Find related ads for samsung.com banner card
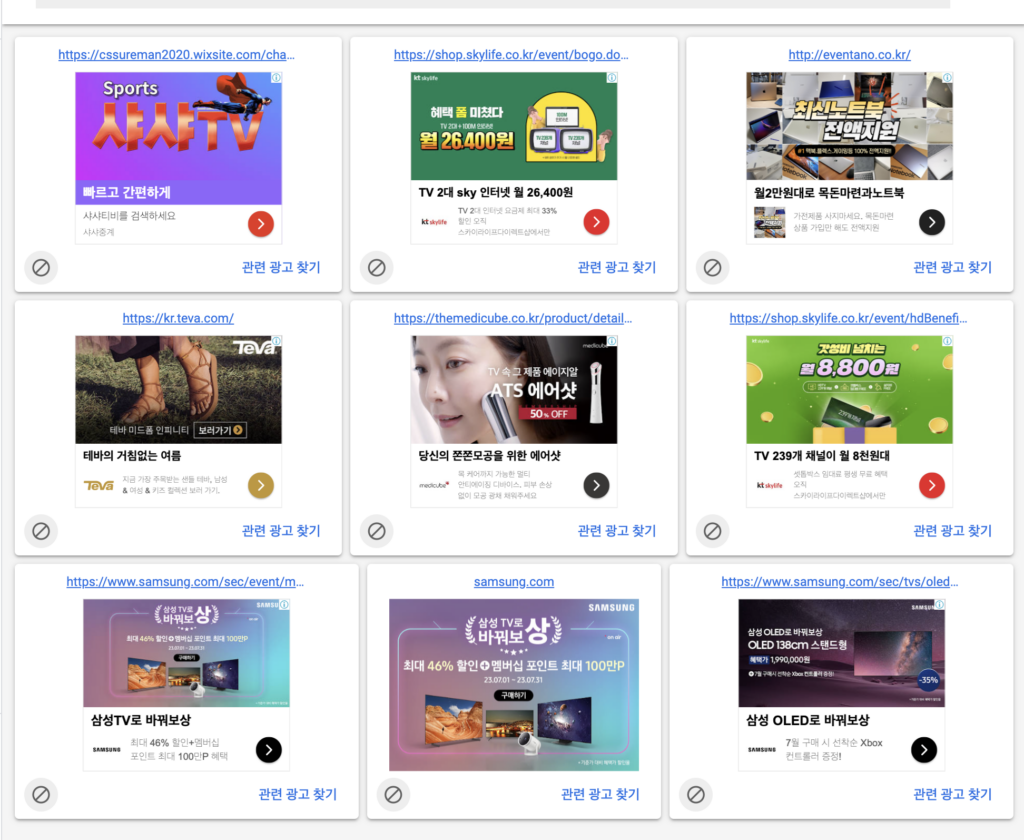 pyautogui.click(x=601, y=794)
